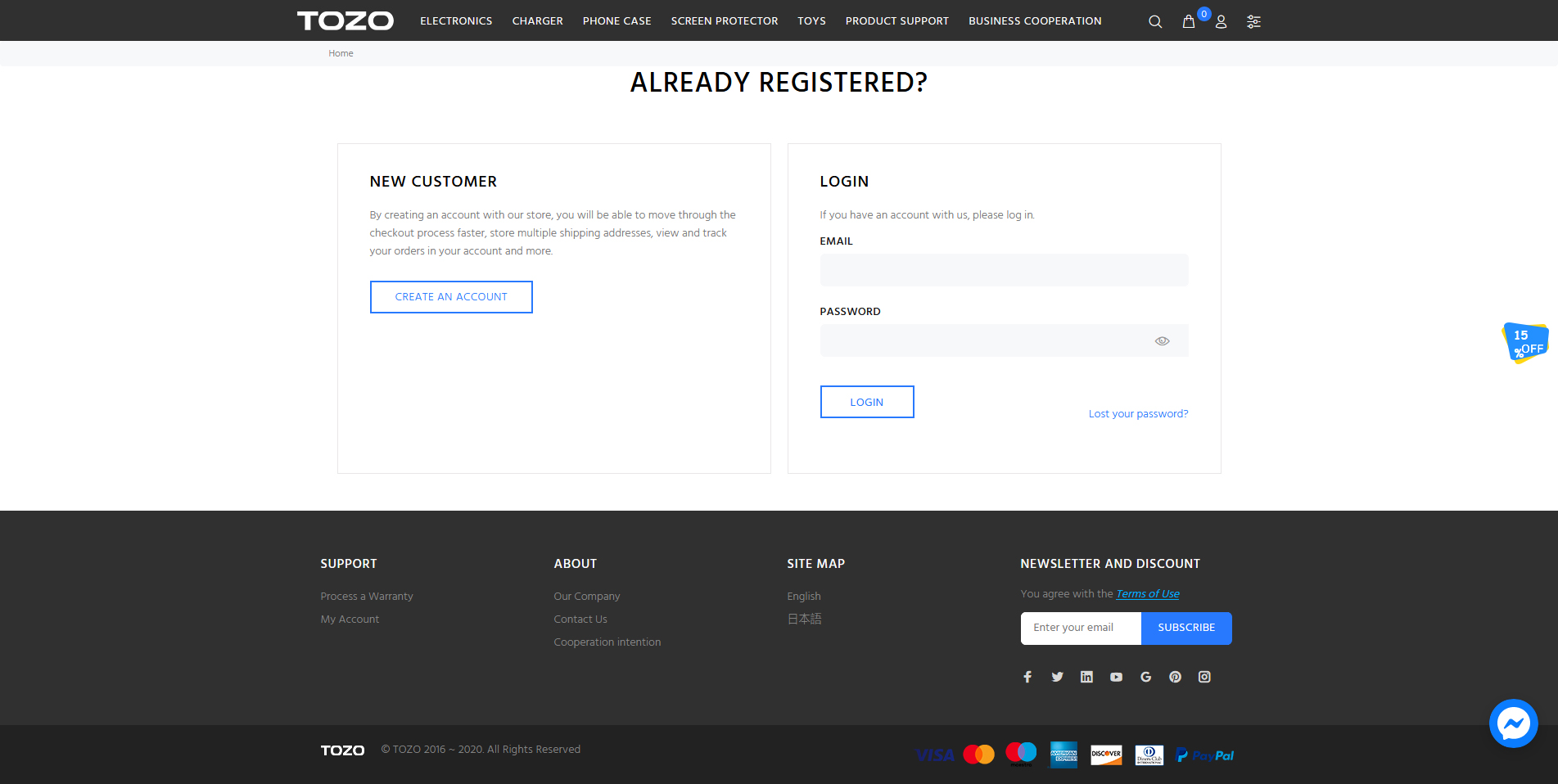
Task: Open the settings sliders icon
Action: (x=1253, y=22)
